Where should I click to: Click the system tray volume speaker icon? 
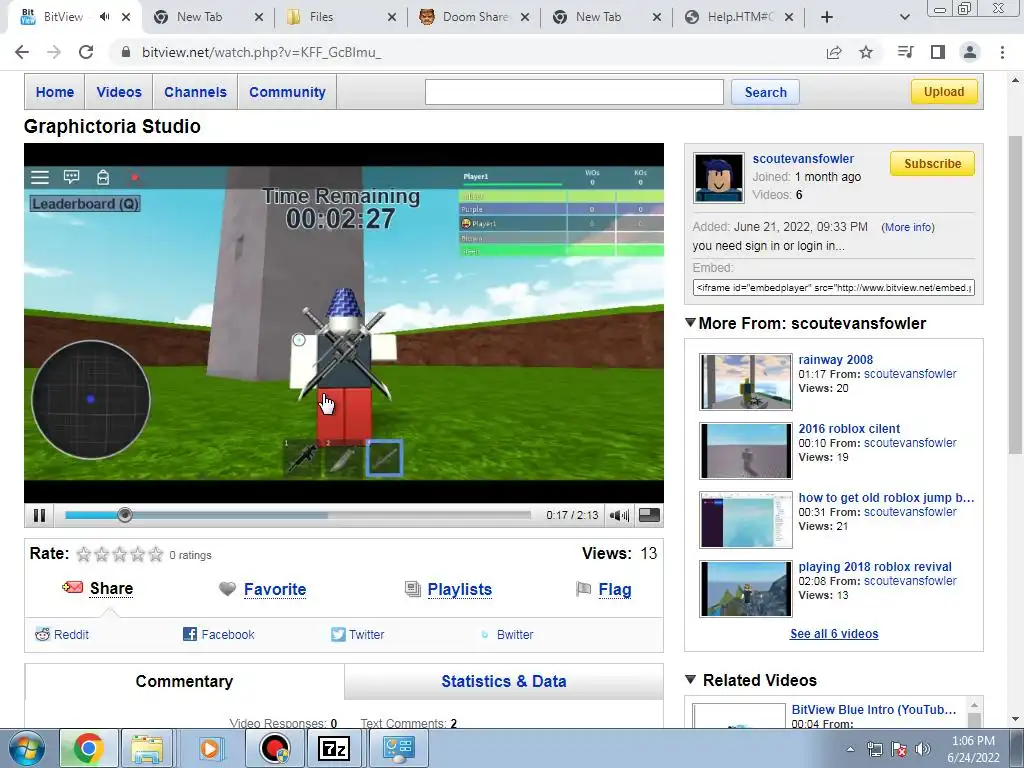click(923, 749)
